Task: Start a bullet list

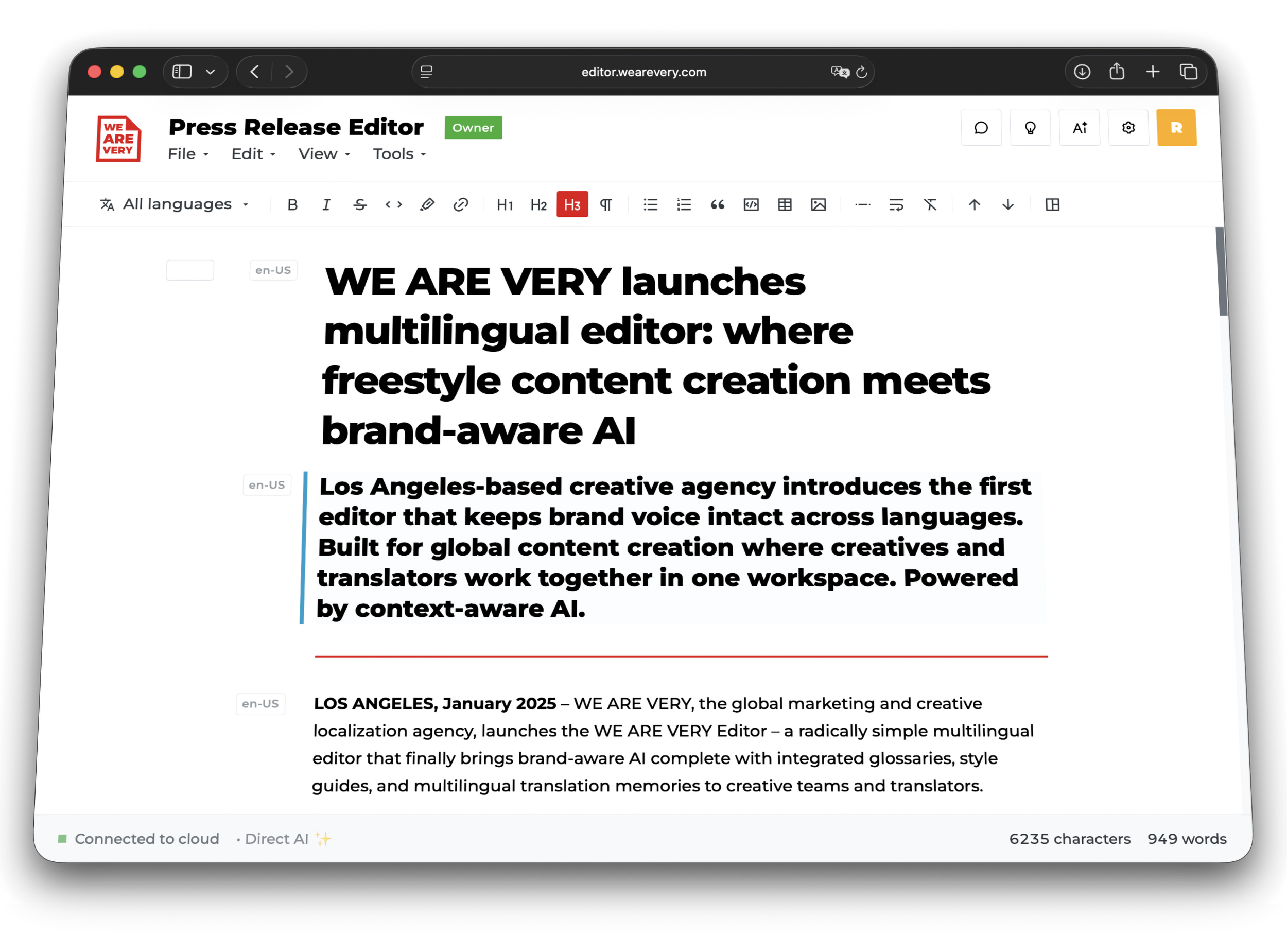Action: (x=650, y=204)
